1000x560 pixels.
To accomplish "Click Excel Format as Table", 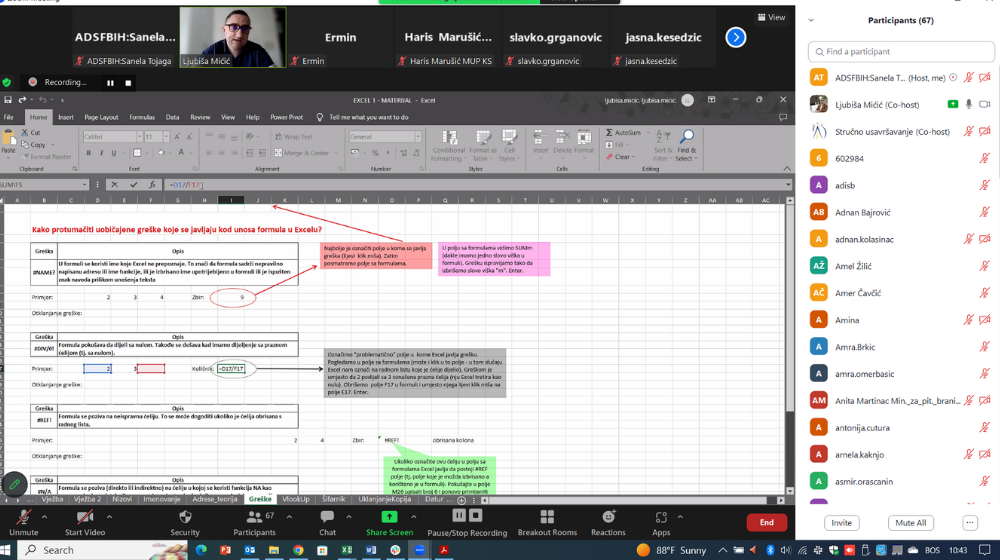I will click(x=483, y=146).
